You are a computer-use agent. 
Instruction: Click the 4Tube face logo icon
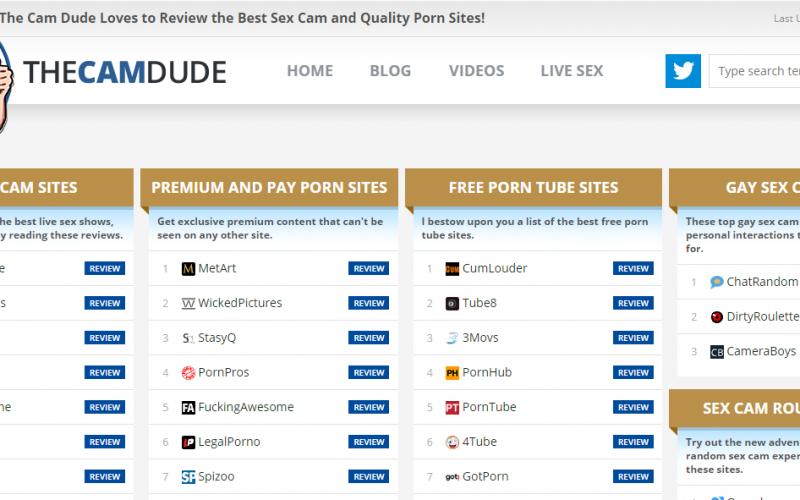click(452, 442)
